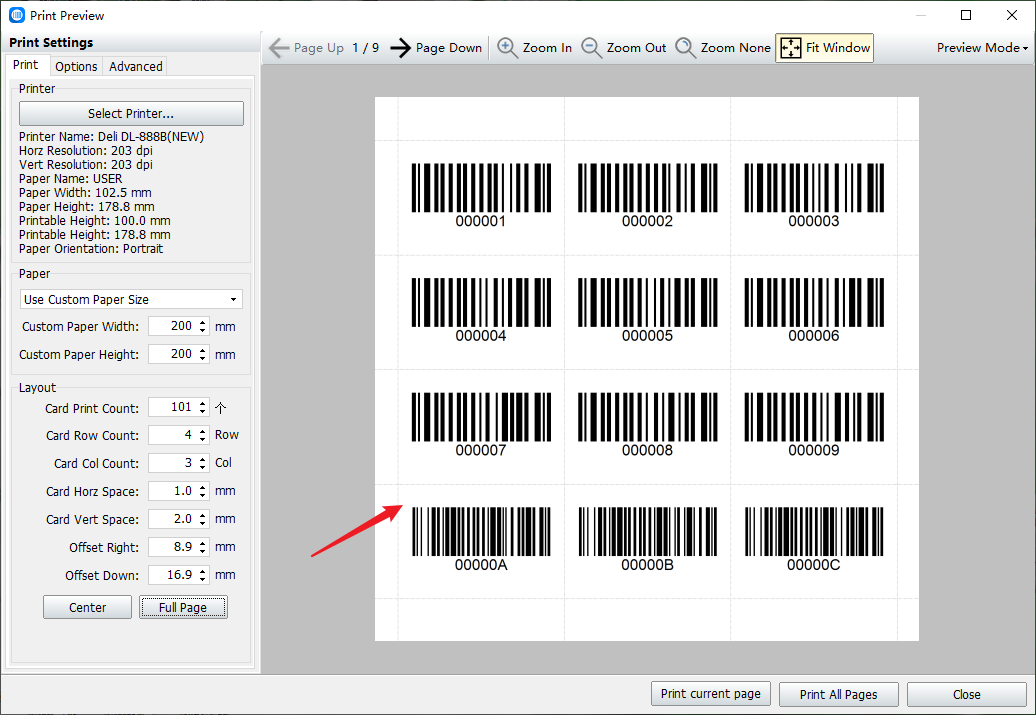Click Print current page button
This screenshot has width=1036, height=715.
(710, 694)
